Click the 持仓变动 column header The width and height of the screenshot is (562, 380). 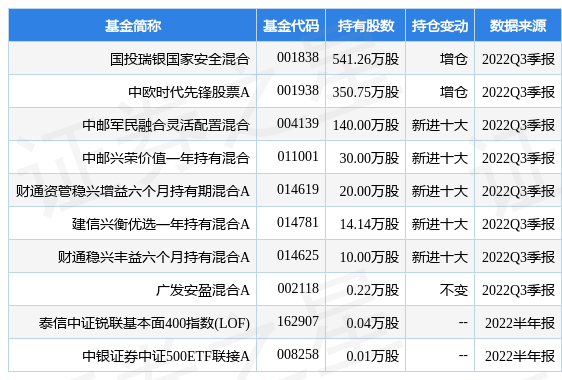440,26
